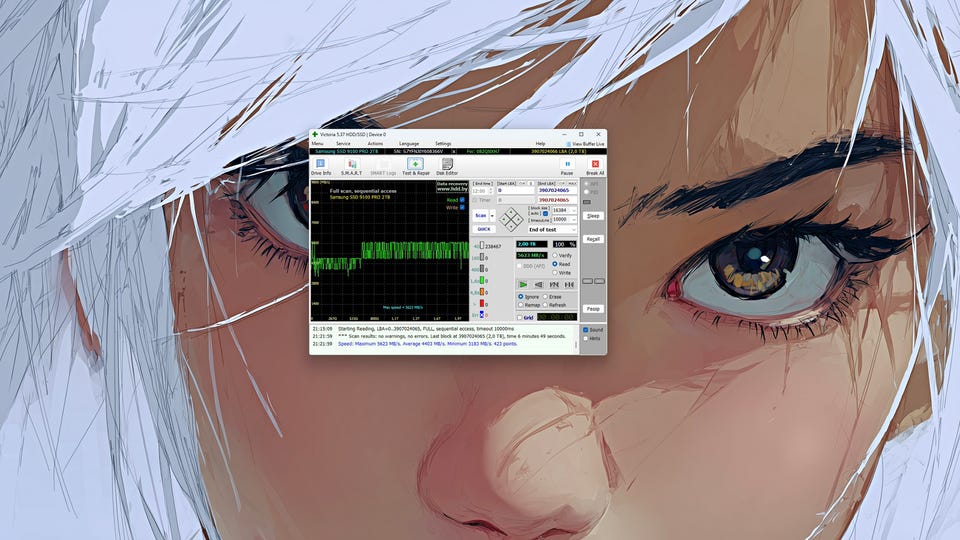Toggle the View Buffer Live option
The height and width of the screenshot is (540, 960).
[x=585, y=144]
